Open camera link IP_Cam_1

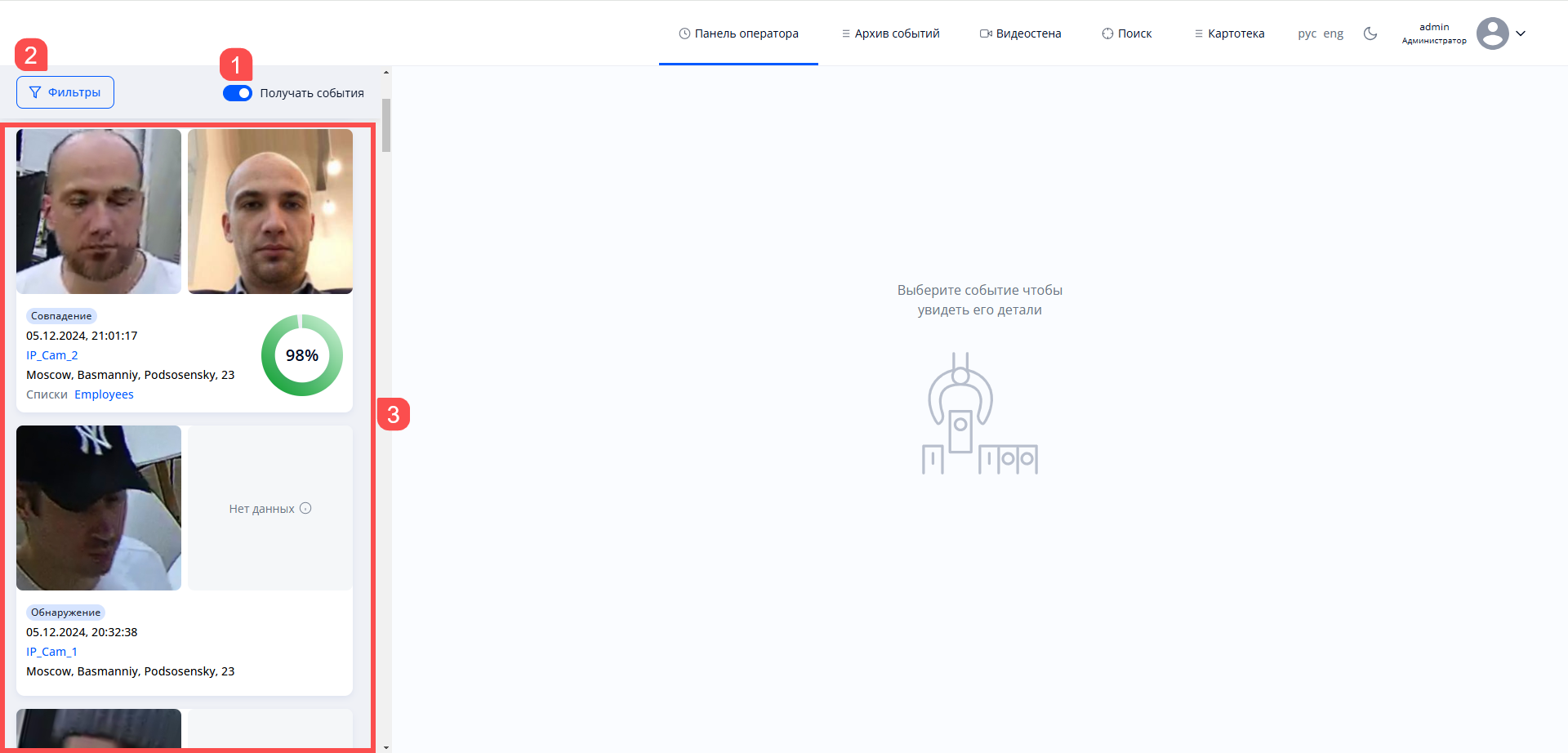(x=51, y=652)
